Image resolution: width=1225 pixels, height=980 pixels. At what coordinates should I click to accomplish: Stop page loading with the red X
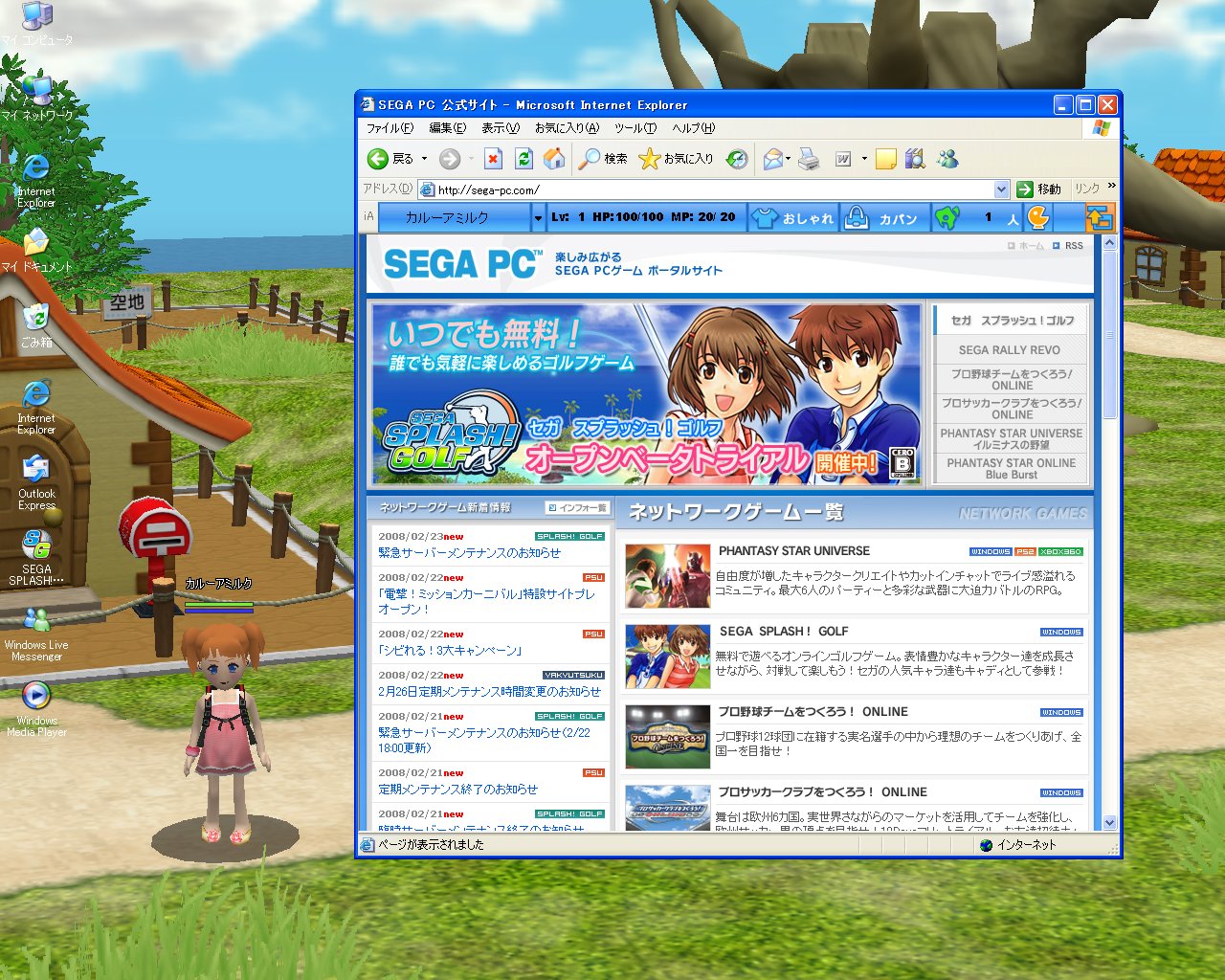pyautogui.click(x=493, y=159)
